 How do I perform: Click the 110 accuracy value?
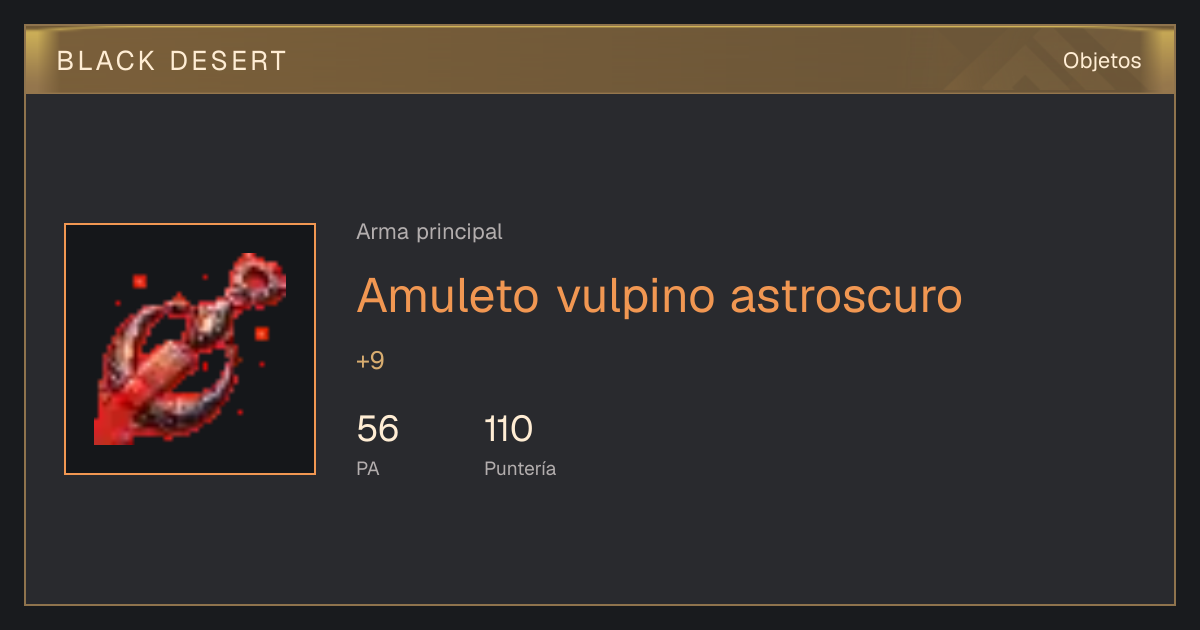(x=508, y=429)
